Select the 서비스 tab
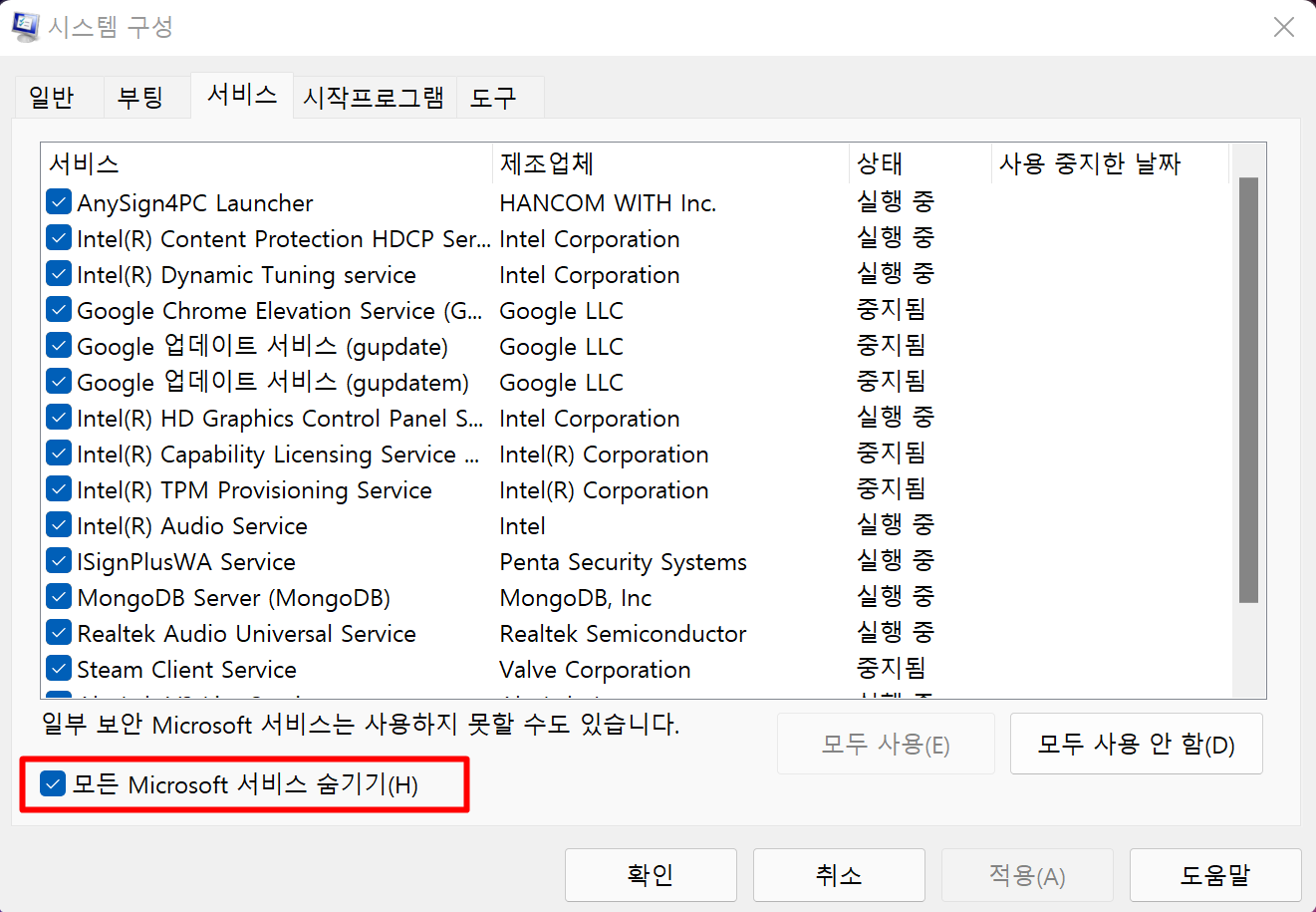The width and height of the screenshot is (1316, 912). pyautogui.click(x=242, y=95)
